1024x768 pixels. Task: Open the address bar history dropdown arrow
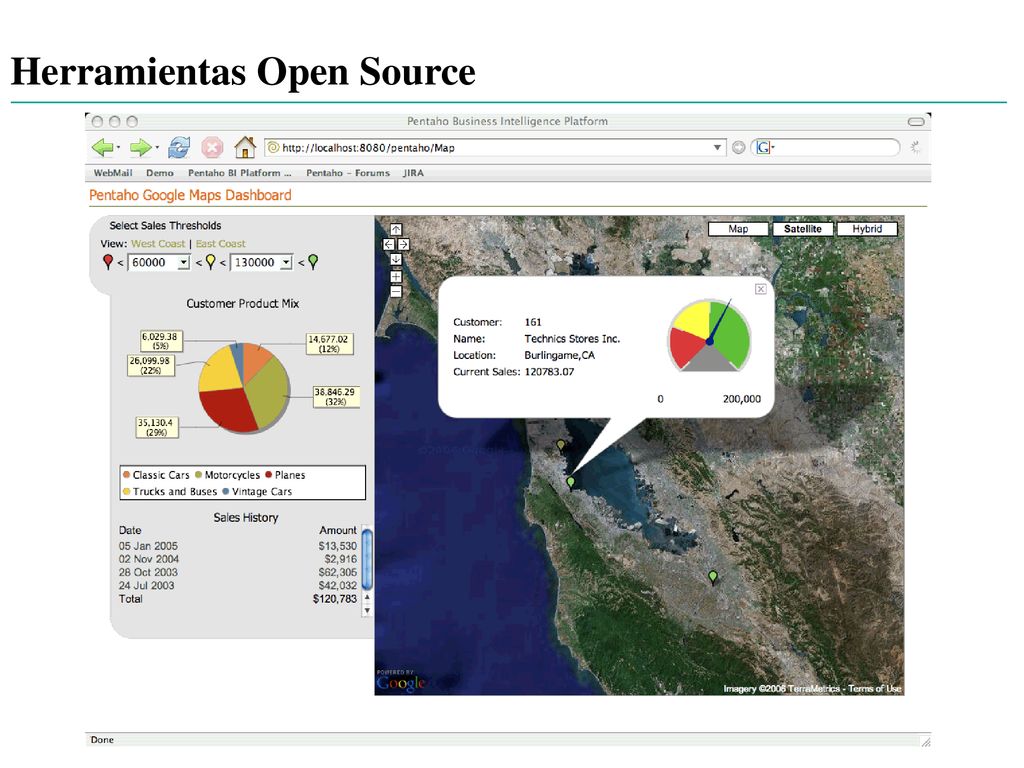tap(717, 148)
